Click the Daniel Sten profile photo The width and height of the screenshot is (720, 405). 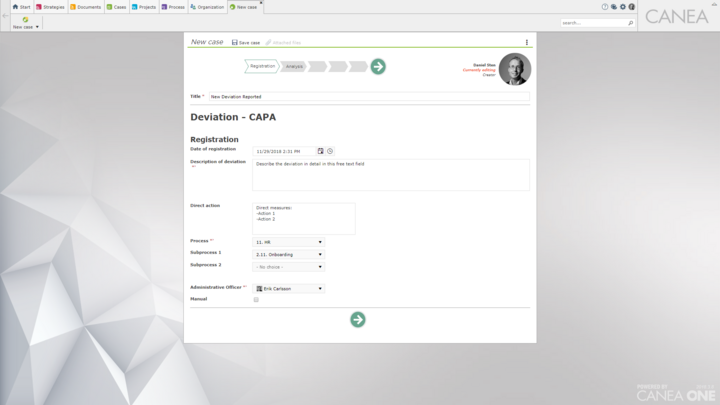[515, 69]
